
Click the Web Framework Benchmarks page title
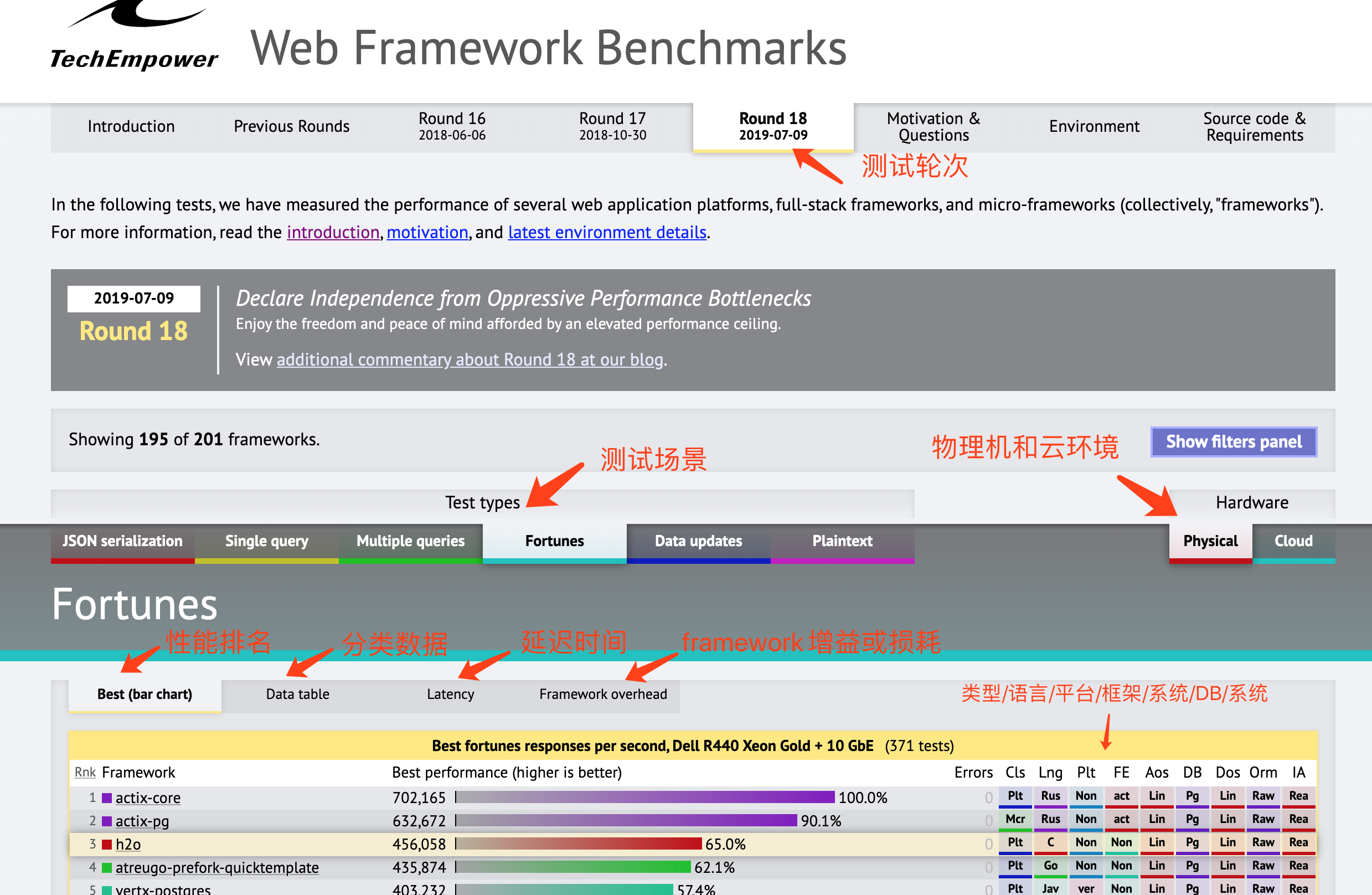548,48
